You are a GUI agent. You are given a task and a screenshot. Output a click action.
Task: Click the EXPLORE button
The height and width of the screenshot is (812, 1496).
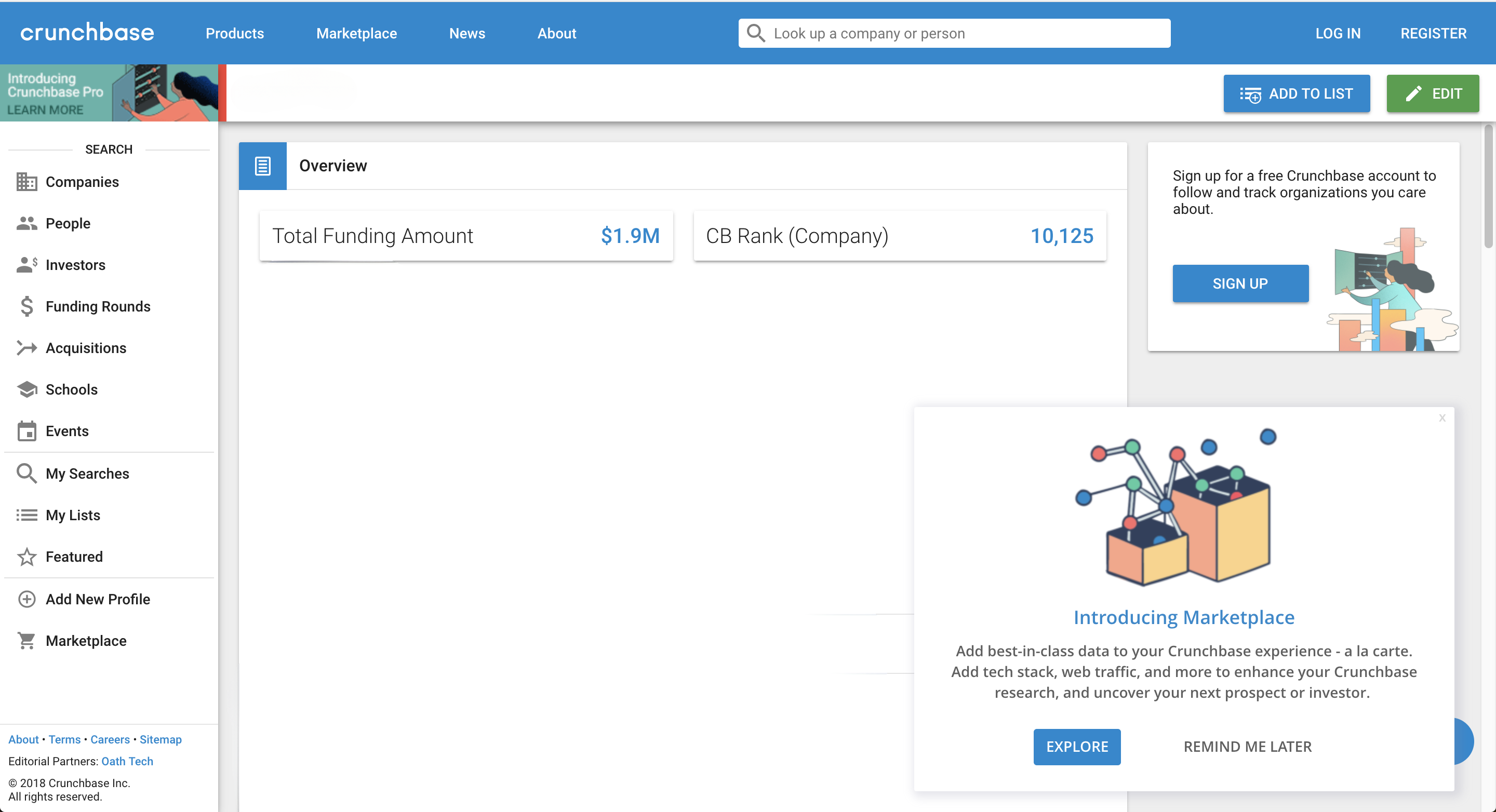1077,747
